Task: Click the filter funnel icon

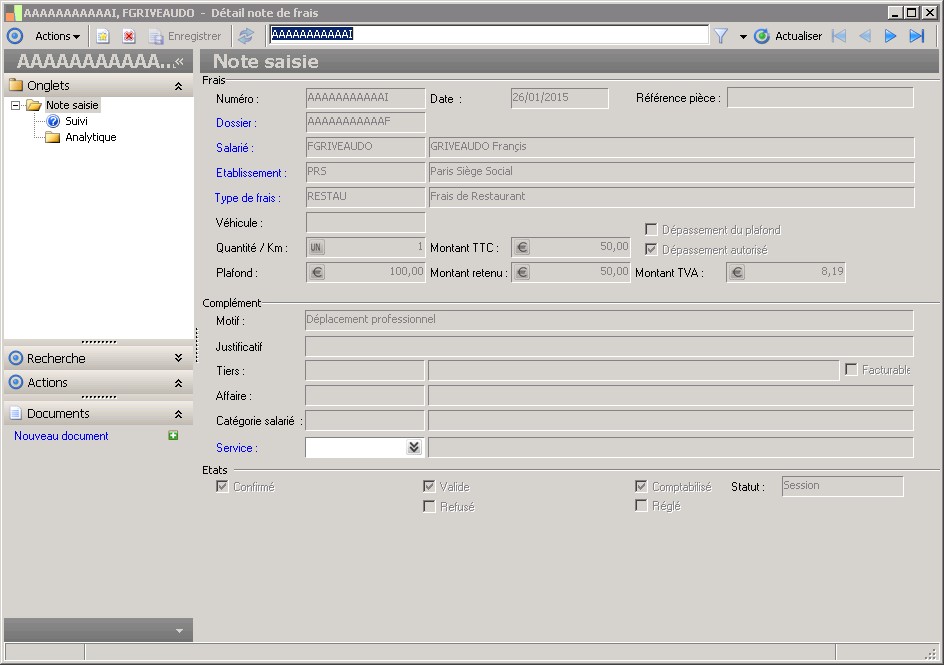Action: 720,36
